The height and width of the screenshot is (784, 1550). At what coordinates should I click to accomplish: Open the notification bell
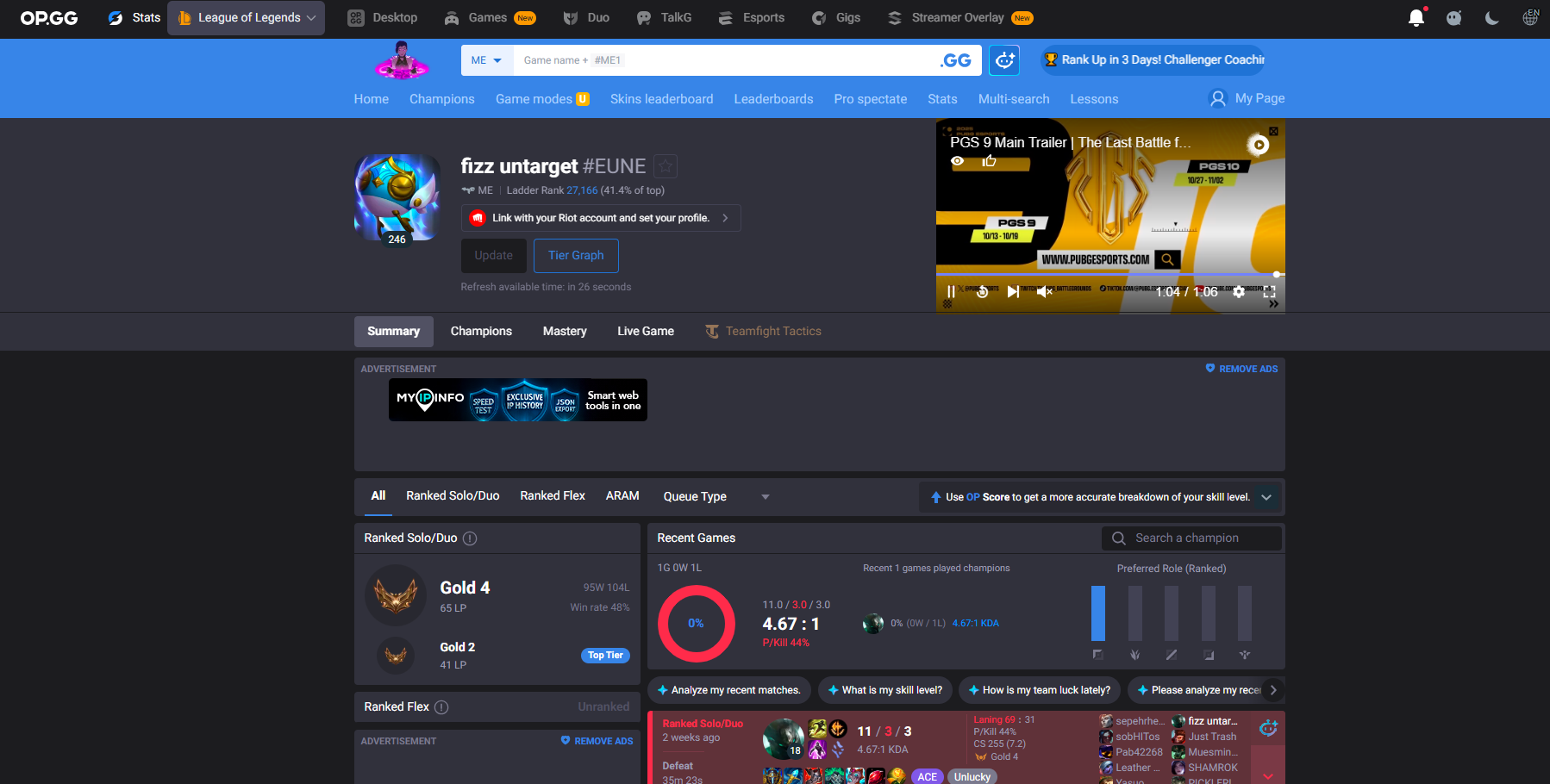pyautogui.click(x=1416, y=17)
